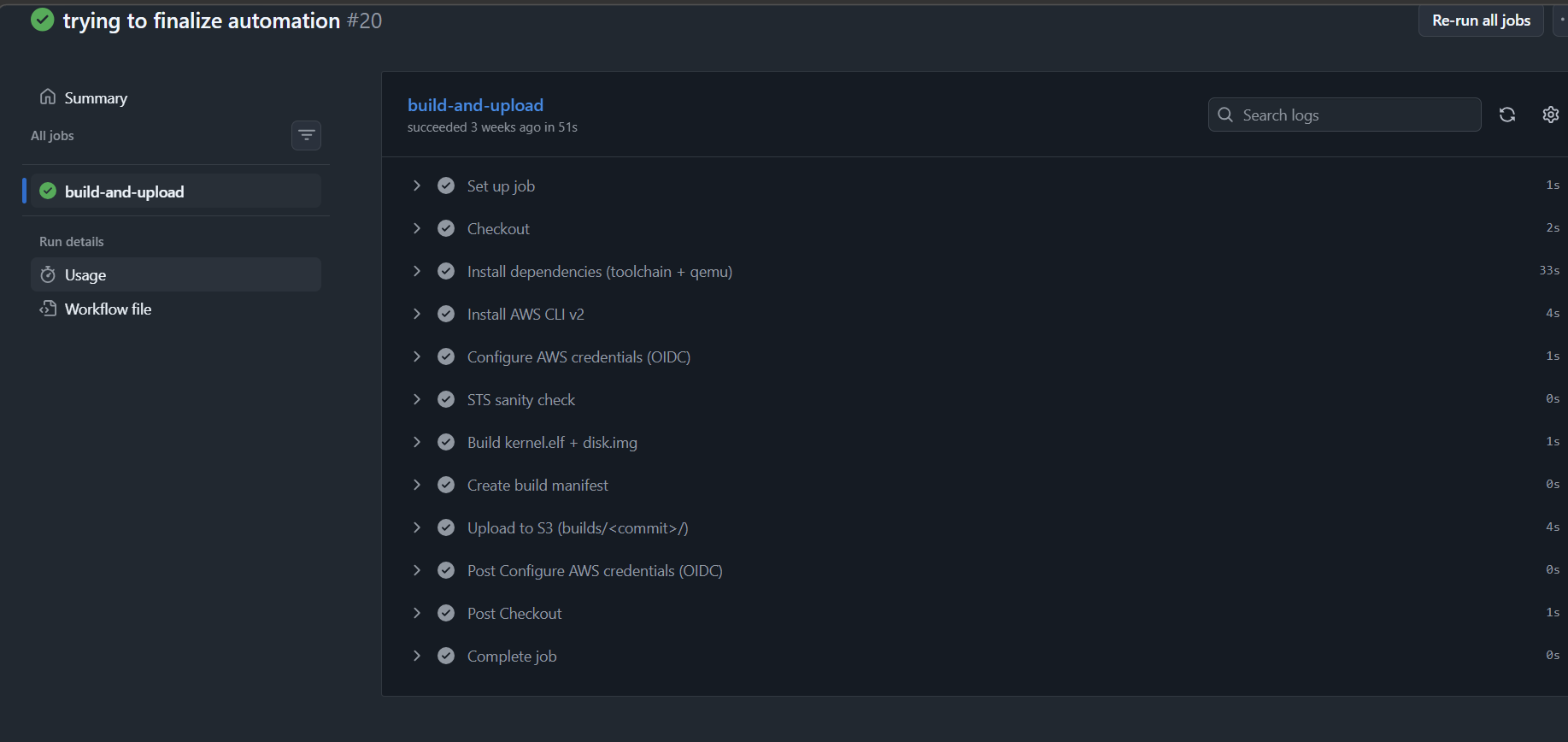Click the 'Create build manifest' label
Image resolution: width=1568 pixels, height=742 pixels.
(537, 485)
